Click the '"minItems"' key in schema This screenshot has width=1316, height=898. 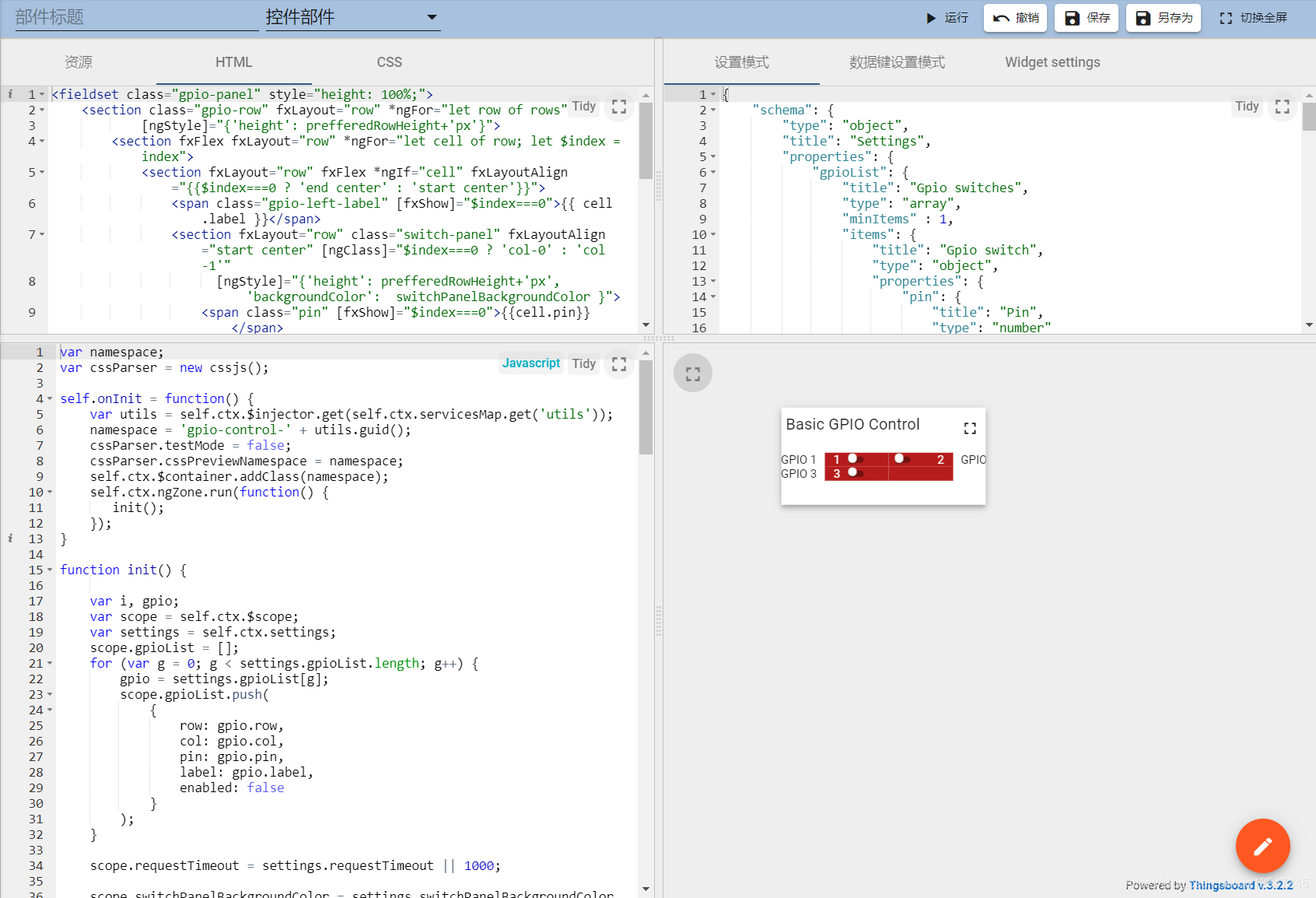coord(880,219)
